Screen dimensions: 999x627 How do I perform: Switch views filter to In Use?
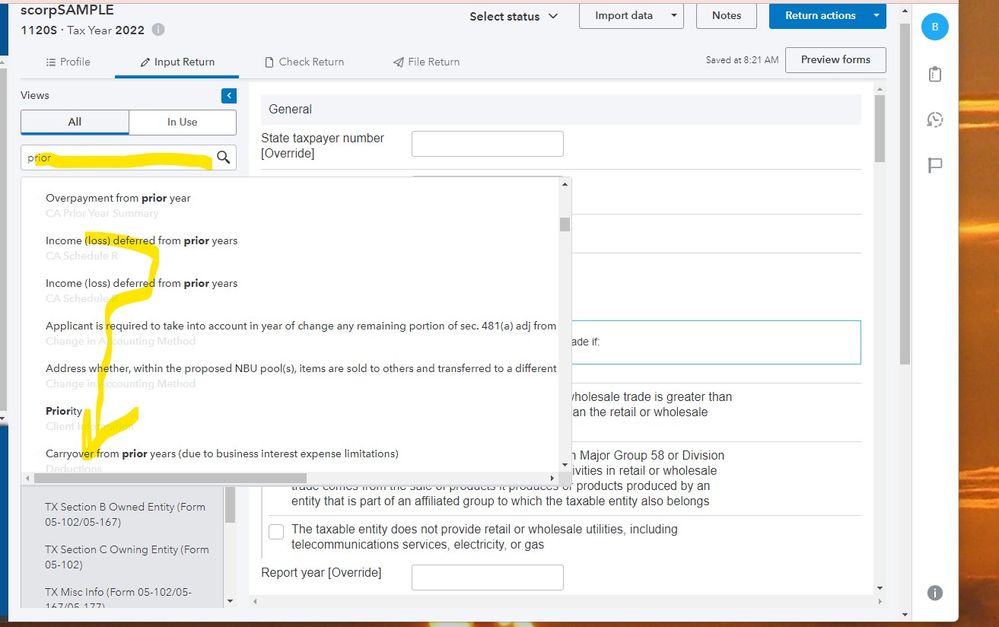182,122
